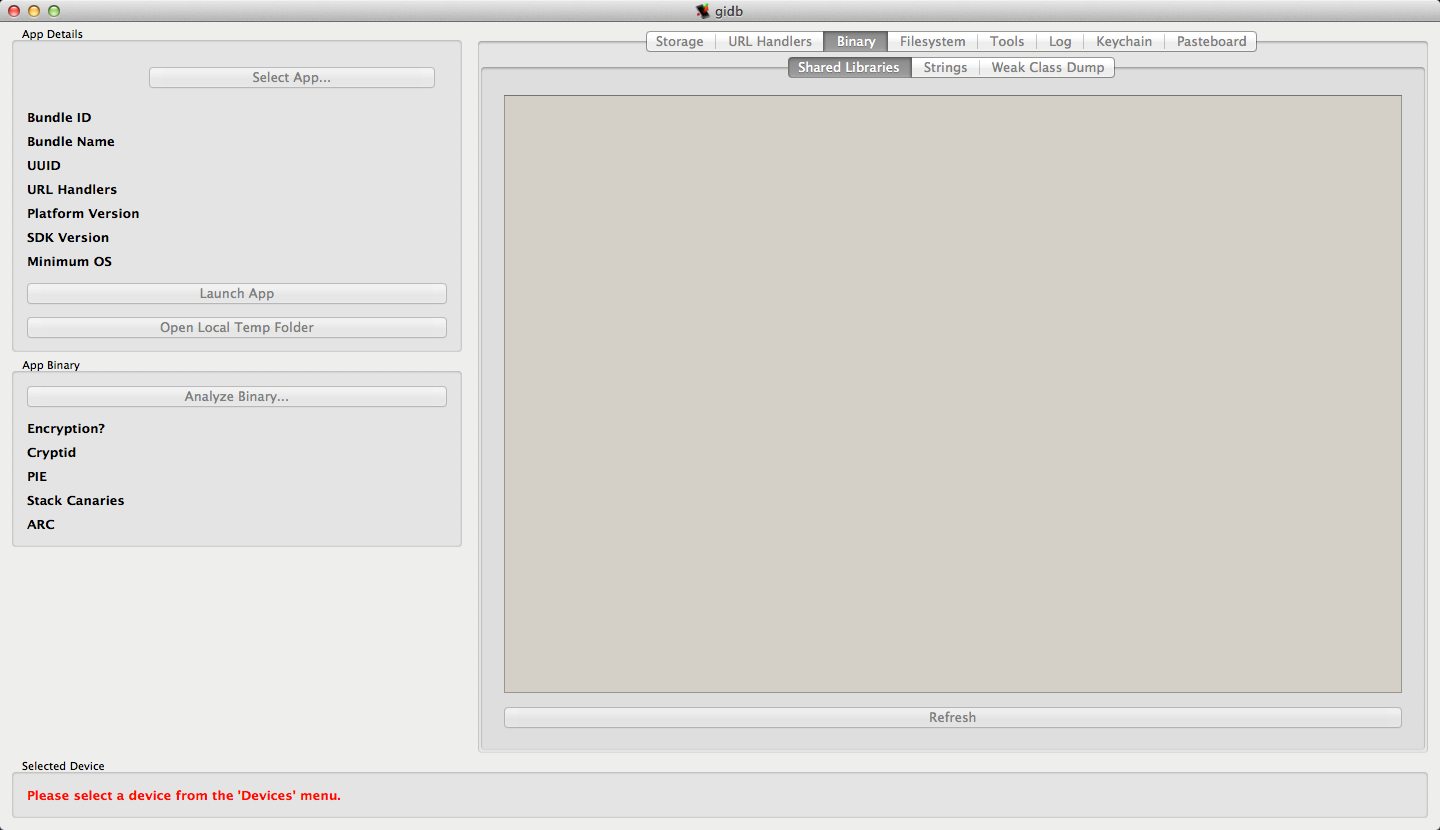
Task: Select the Binary tab
Action: [x=855, y=41]
